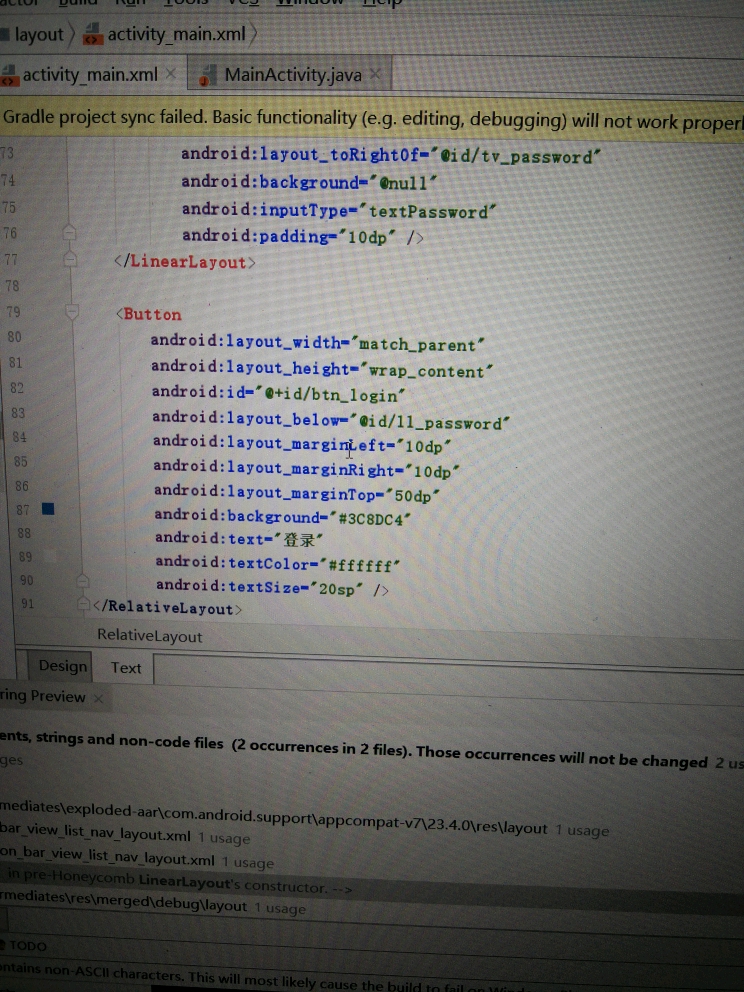The width and height of the screenshot is (744, 992).
Task: Close the MainActivity.java tab
Action: [x=376, y=75]
